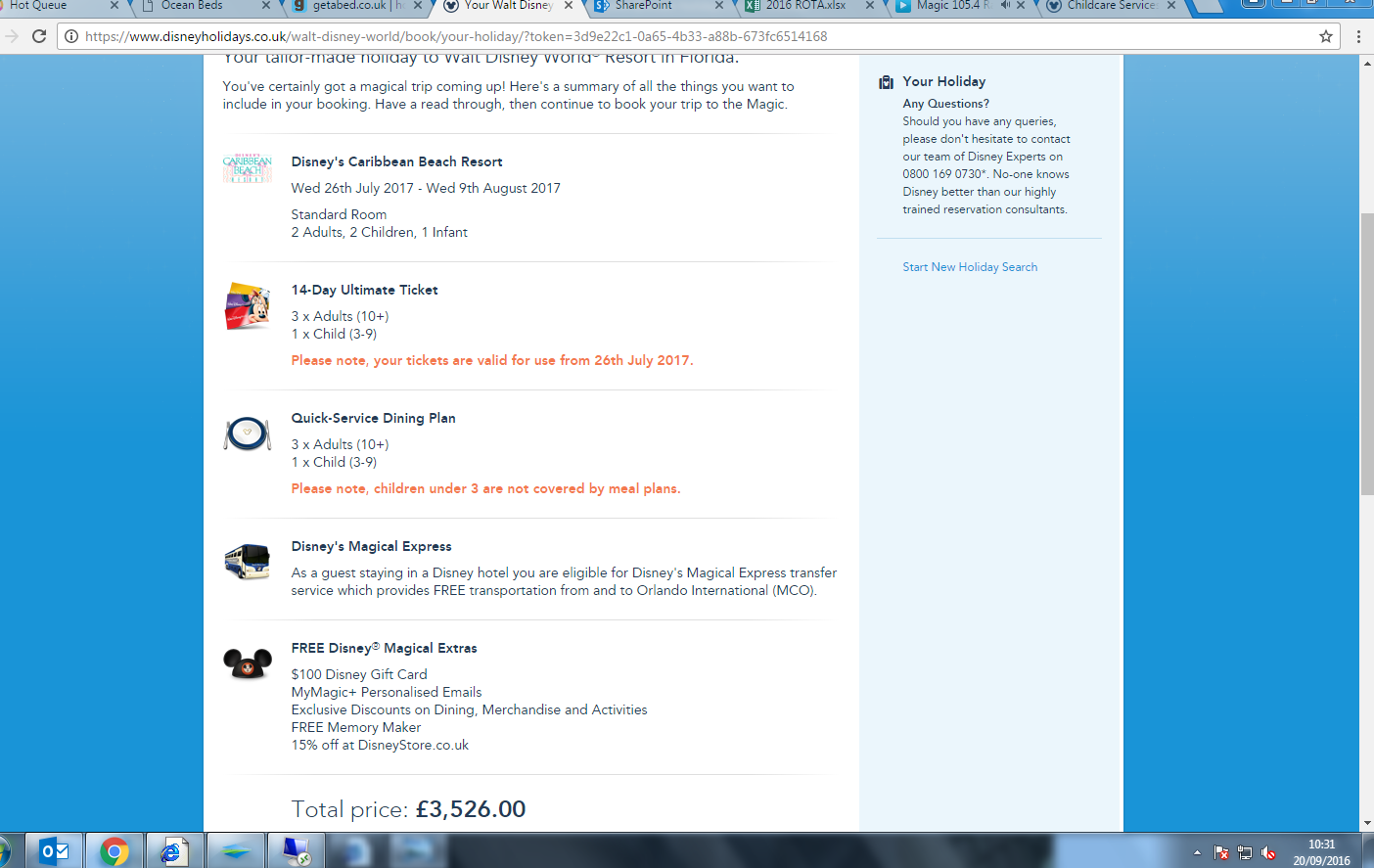The image size is (1374, 868).
Task: Click the Quick-Service Dining Plan plate image
Action: click(248, 434)
